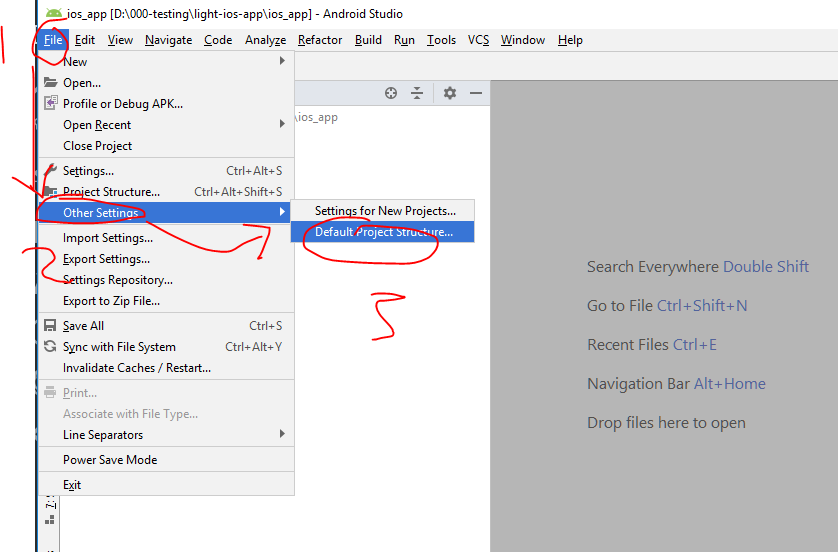
Task: Click the Search Everywhere Double Shift hint
Action: click(x=697, y=267)
